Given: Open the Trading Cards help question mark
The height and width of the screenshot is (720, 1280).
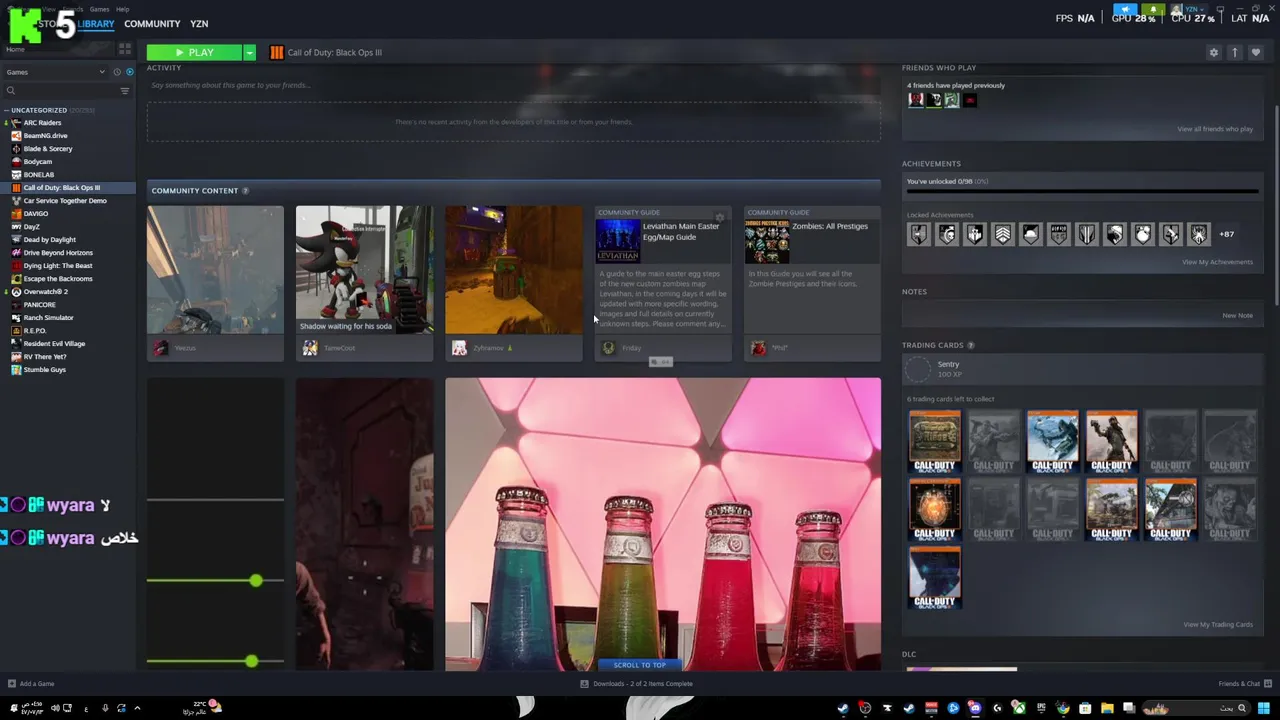Looking at the screenshot, I should point(971,345).
